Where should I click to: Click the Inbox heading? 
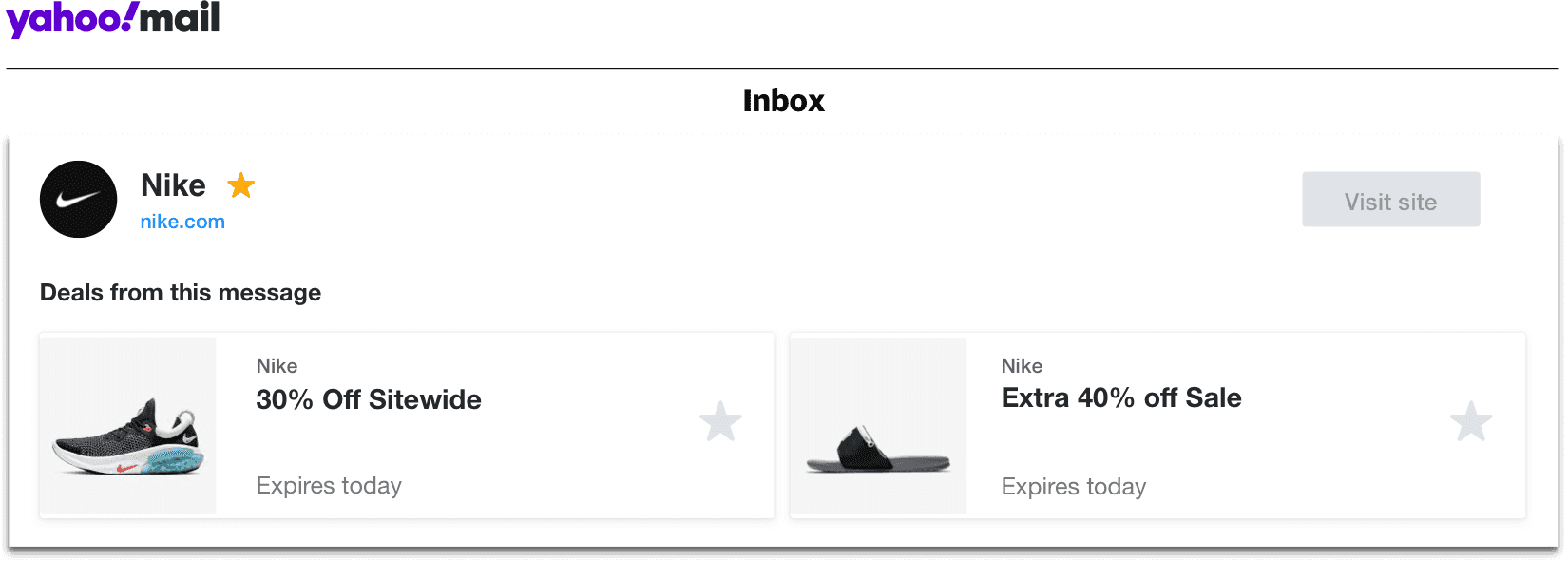(784, 101)
